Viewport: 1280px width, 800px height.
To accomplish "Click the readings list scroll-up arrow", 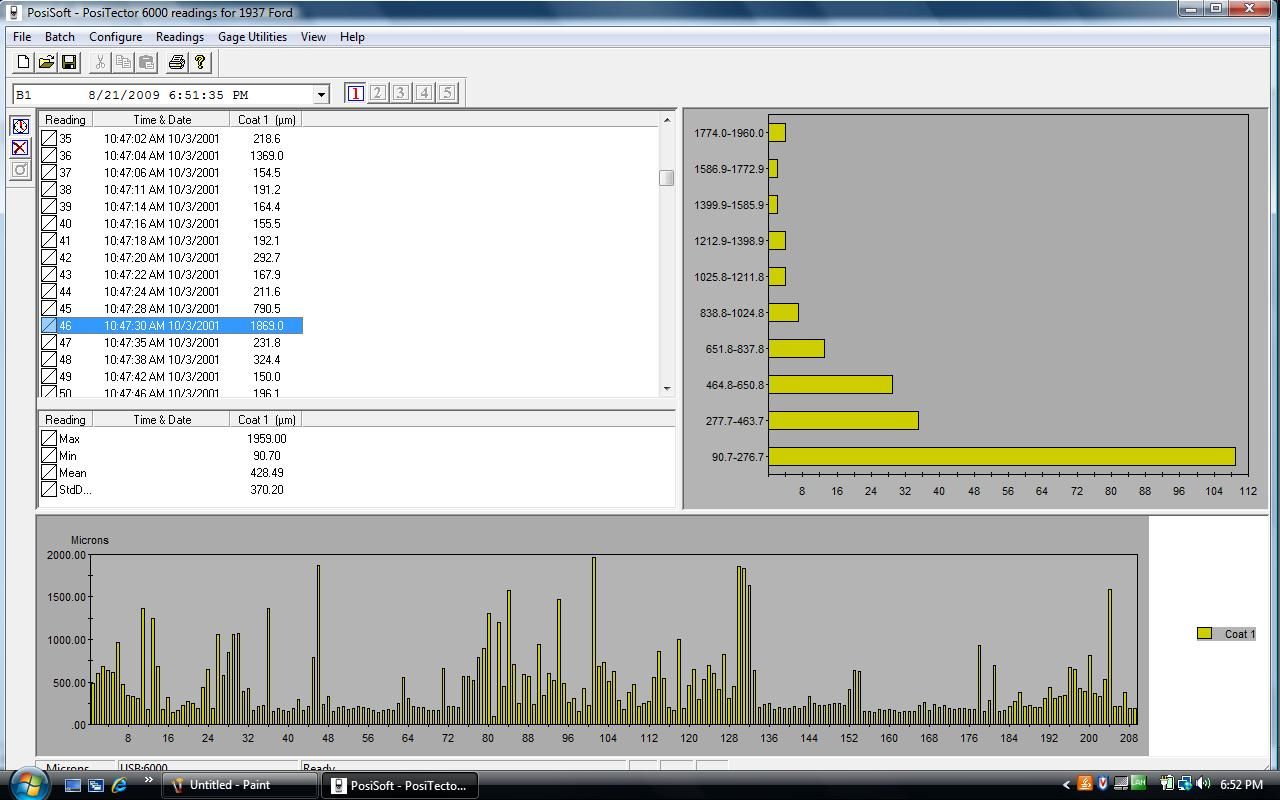I will tap(667, 120).
